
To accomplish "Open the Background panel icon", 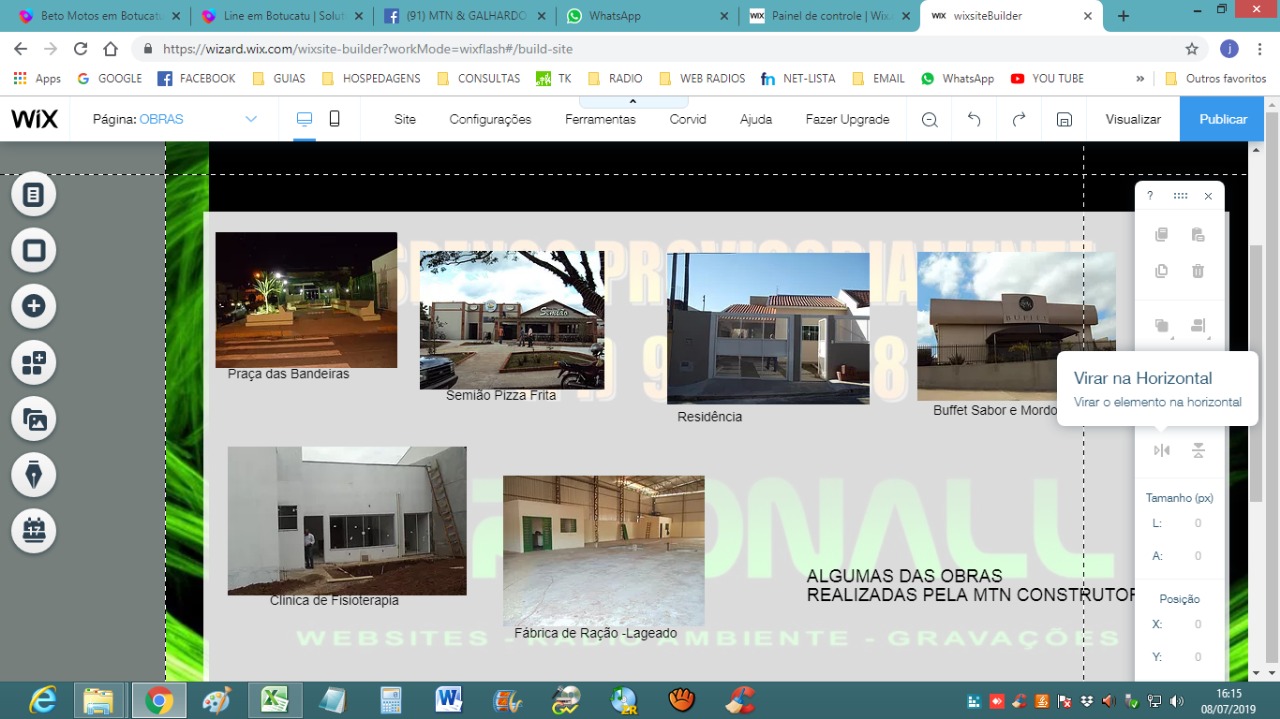I will (34, 250).
